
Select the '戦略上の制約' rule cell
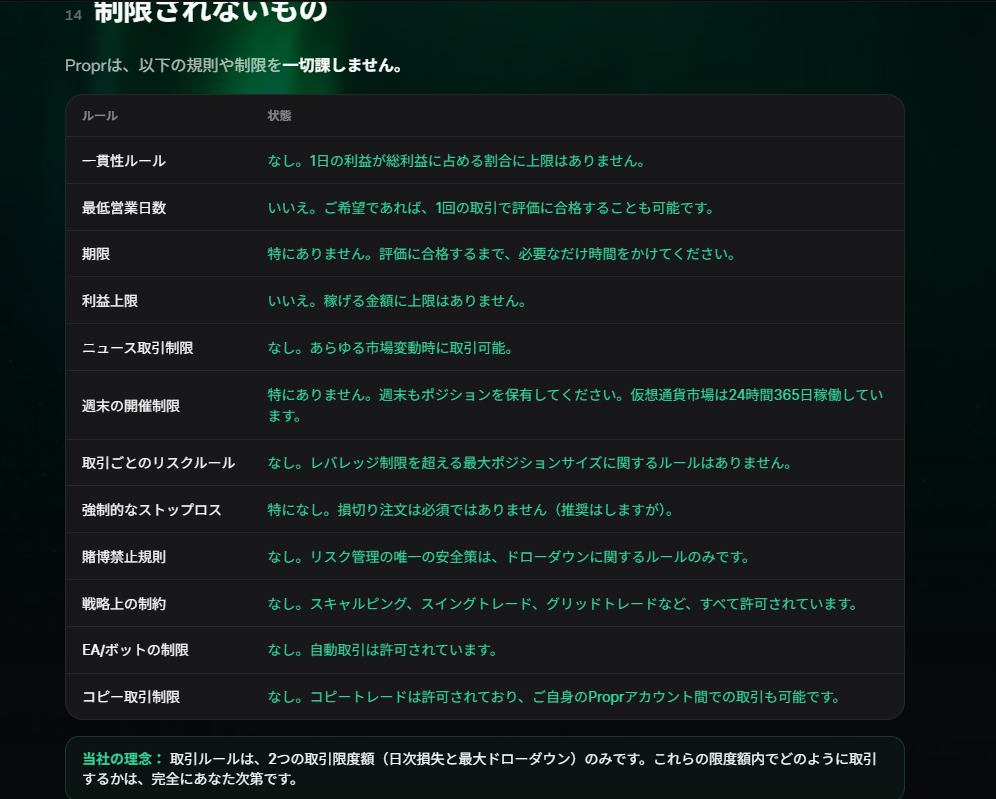click(x=124, y=604)
